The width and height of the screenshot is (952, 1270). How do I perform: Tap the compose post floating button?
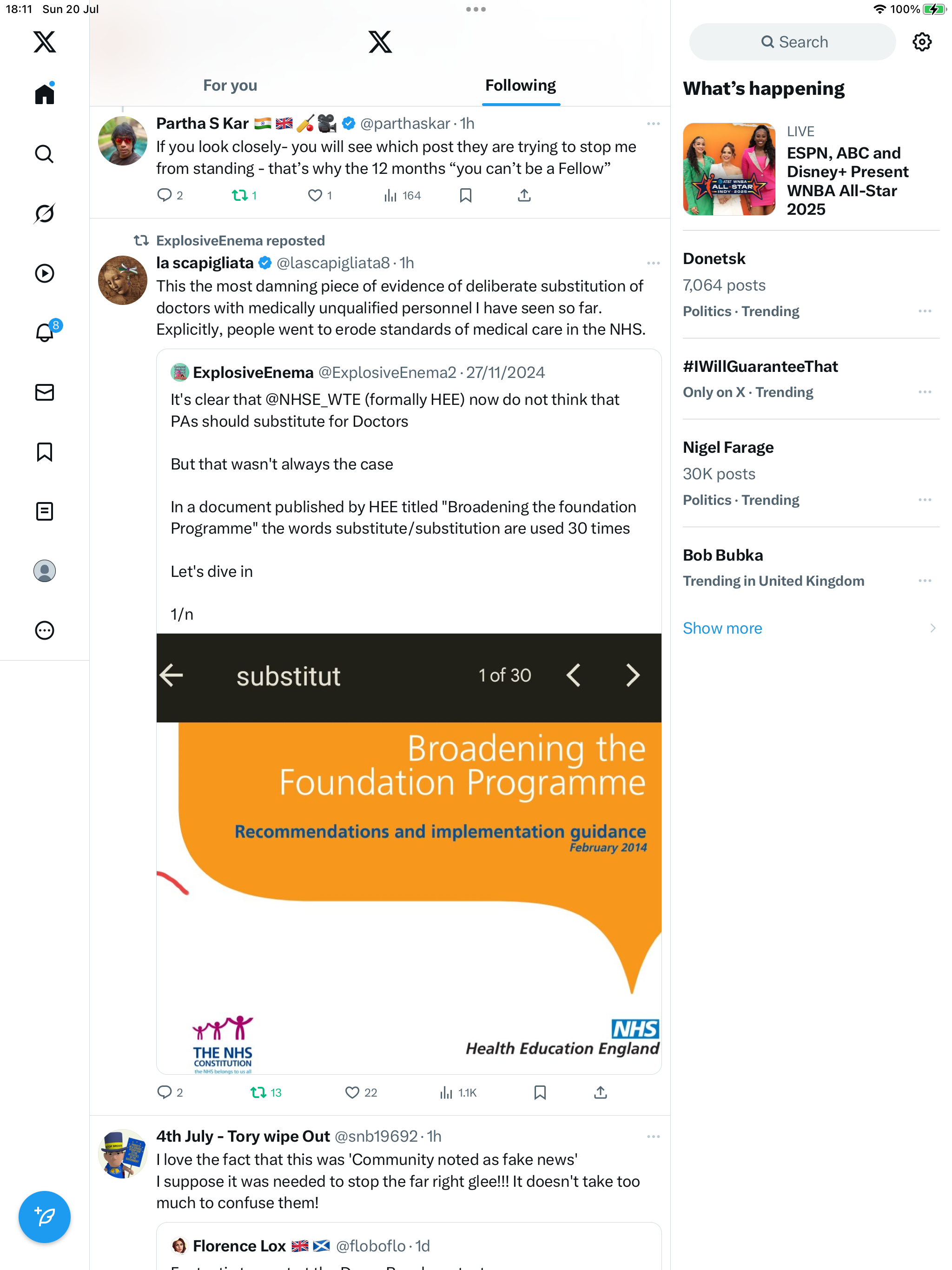pos(44,1216)
